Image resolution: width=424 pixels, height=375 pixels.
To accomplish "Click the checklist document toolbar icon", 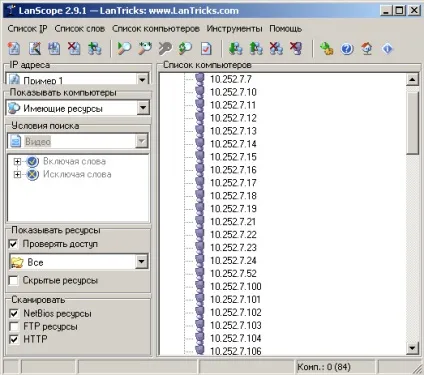I will [206, 49].
